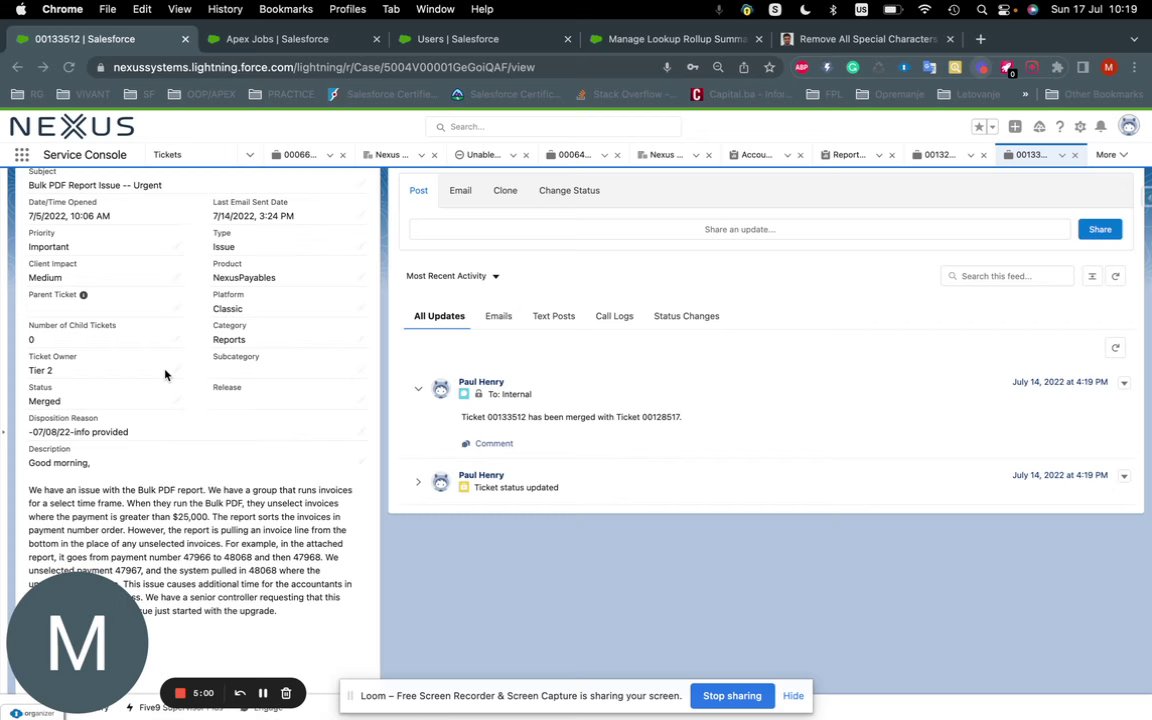Open Chrome share page icon
Image resolution: width=1152 pixels, height=720 pixels.
pos(744,67)
